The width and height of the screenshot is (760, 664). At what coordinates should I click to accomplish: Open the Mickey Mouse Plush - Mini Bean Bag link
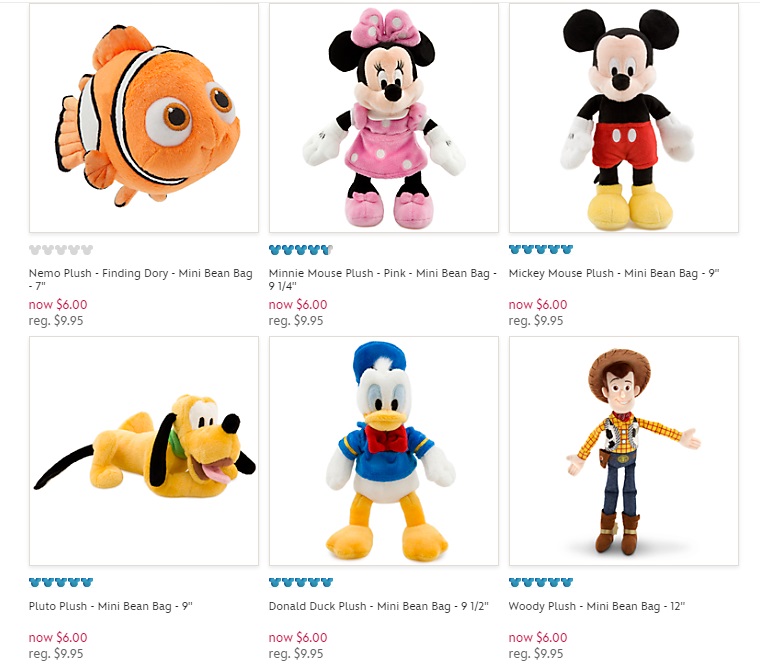coord(614,273)
